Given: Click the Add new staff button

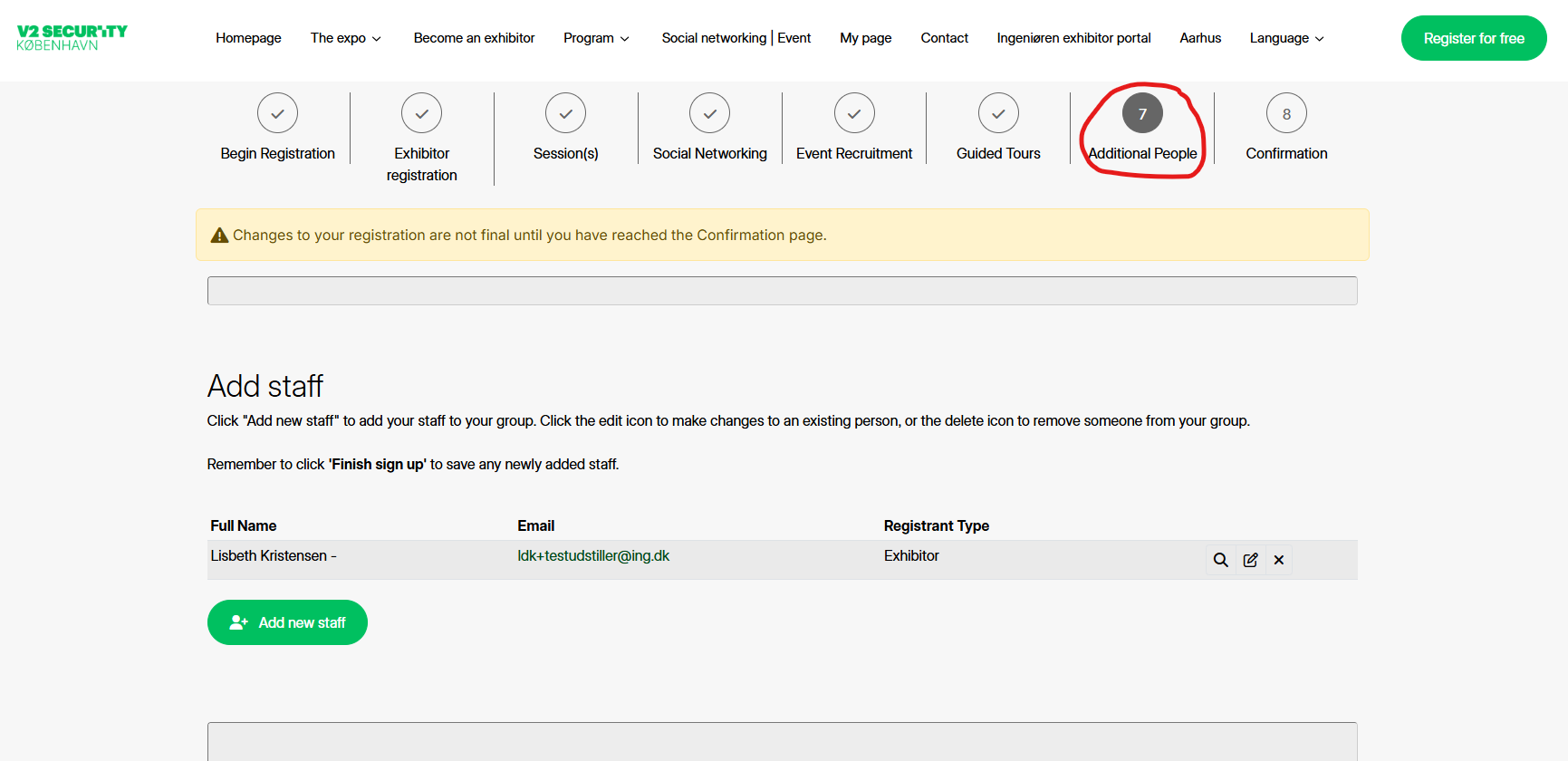Looking at the screenshot, I should coord(287,622).
